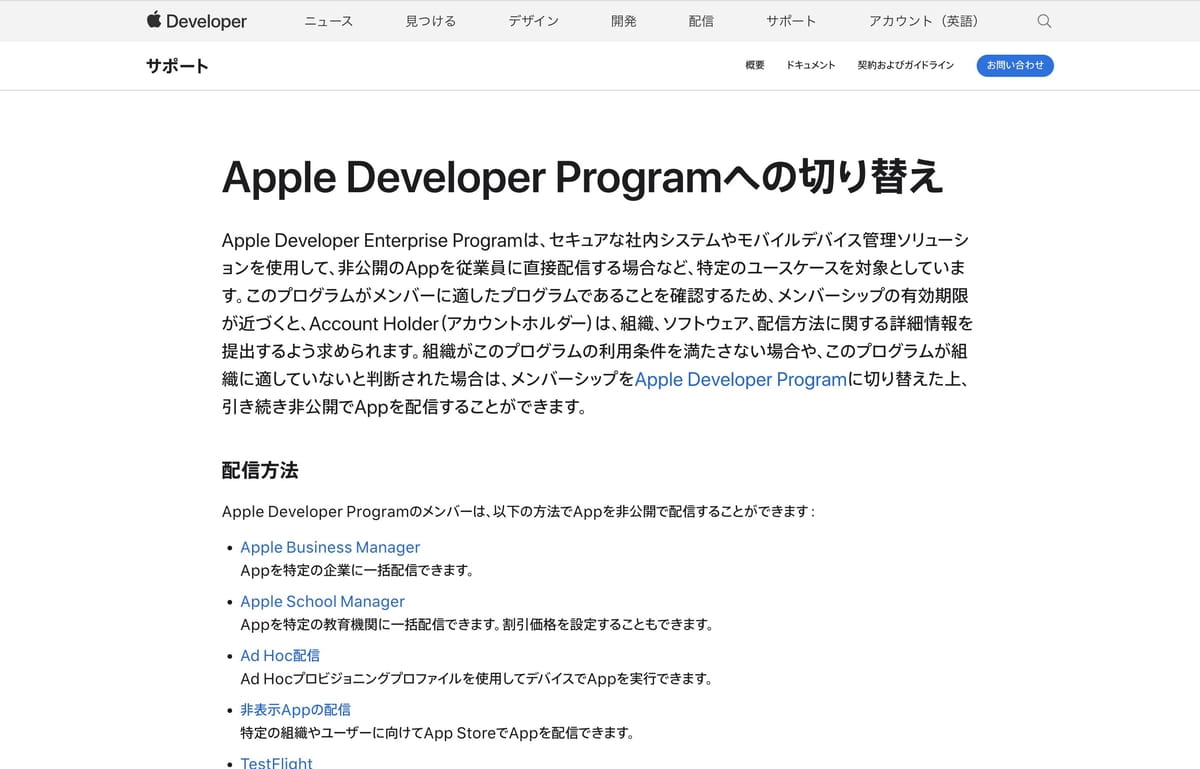
Task: Go to デザイン in navigation bar
Action: [x=533, y=21]
